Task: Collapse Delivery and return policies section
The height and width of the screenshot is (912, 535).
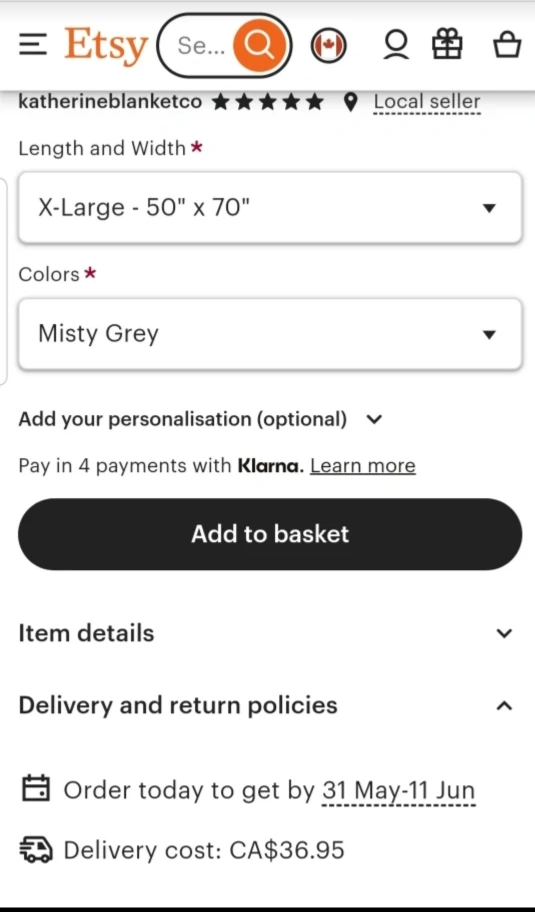Action: pyautogui.click(x=266, y=705)
